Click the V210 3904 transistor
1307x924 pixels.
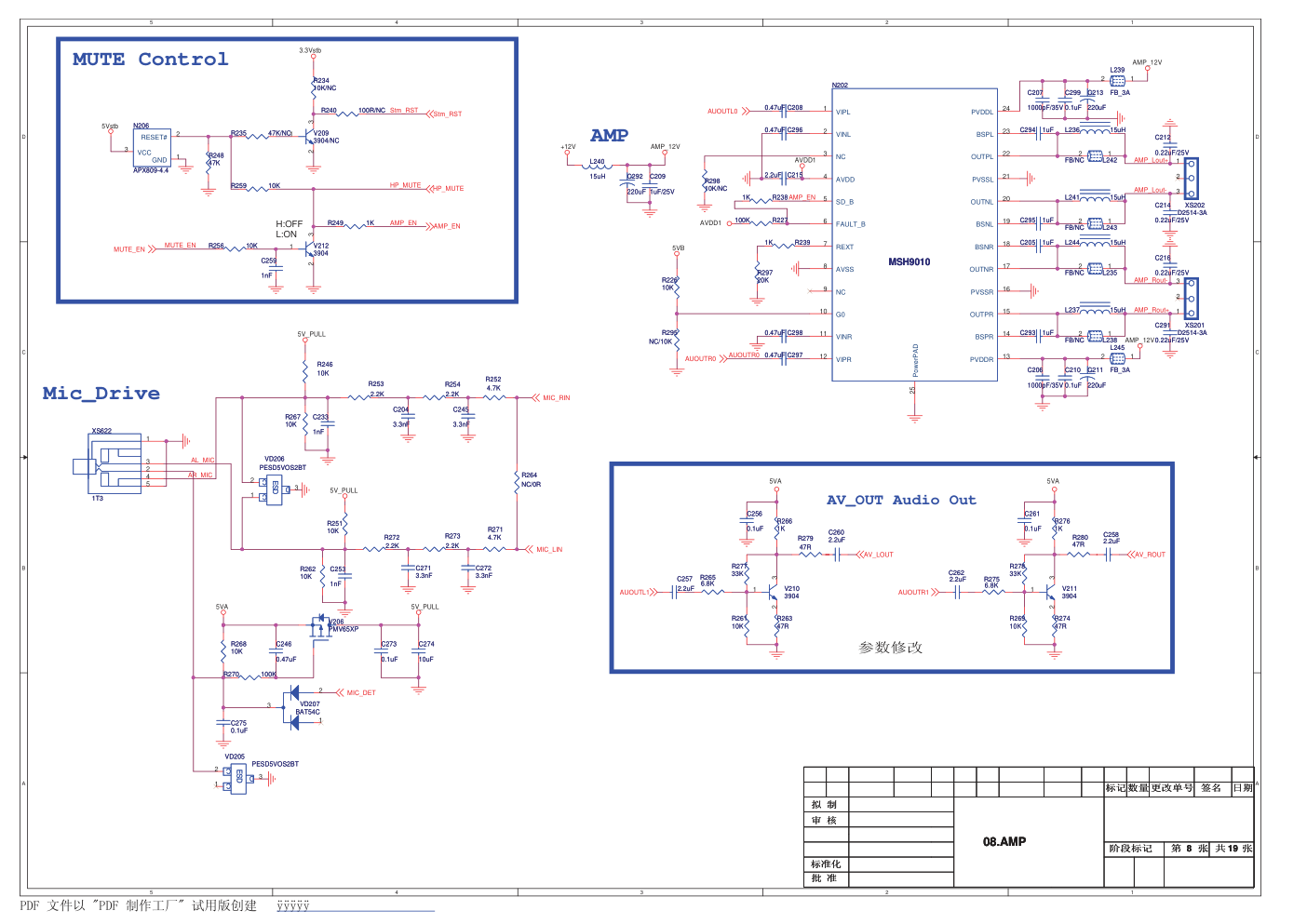coord(773,590)
